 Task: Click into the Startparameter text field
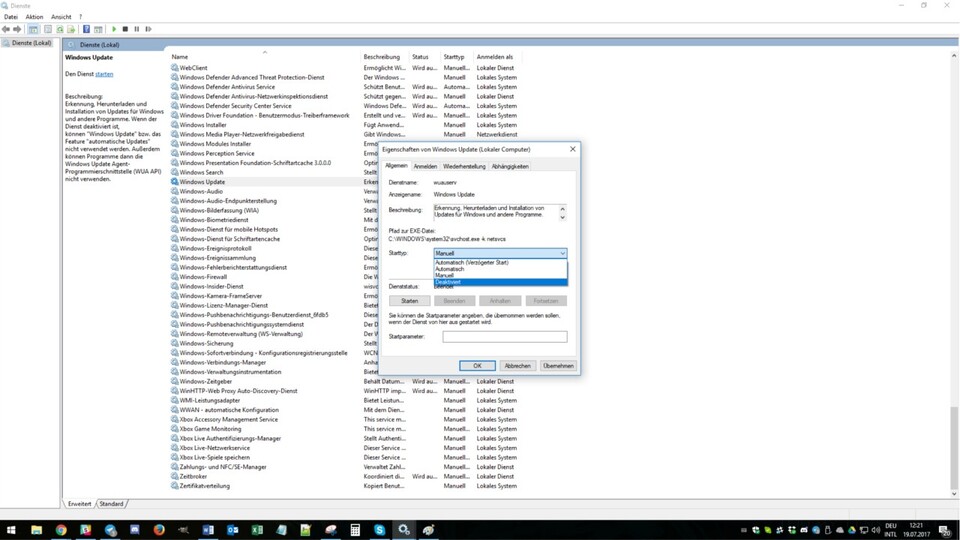point(504,337)
